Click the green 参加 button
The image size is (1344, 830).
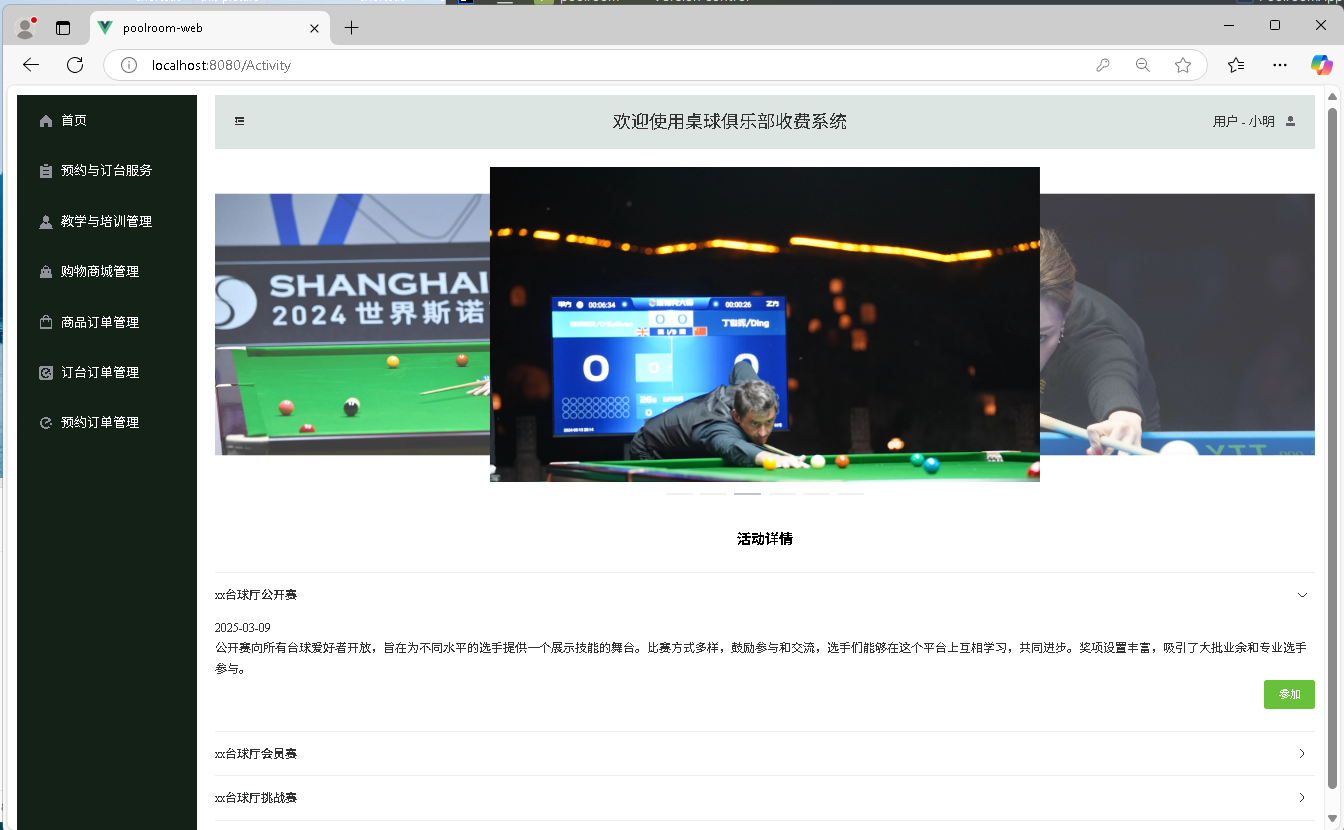1289,694
